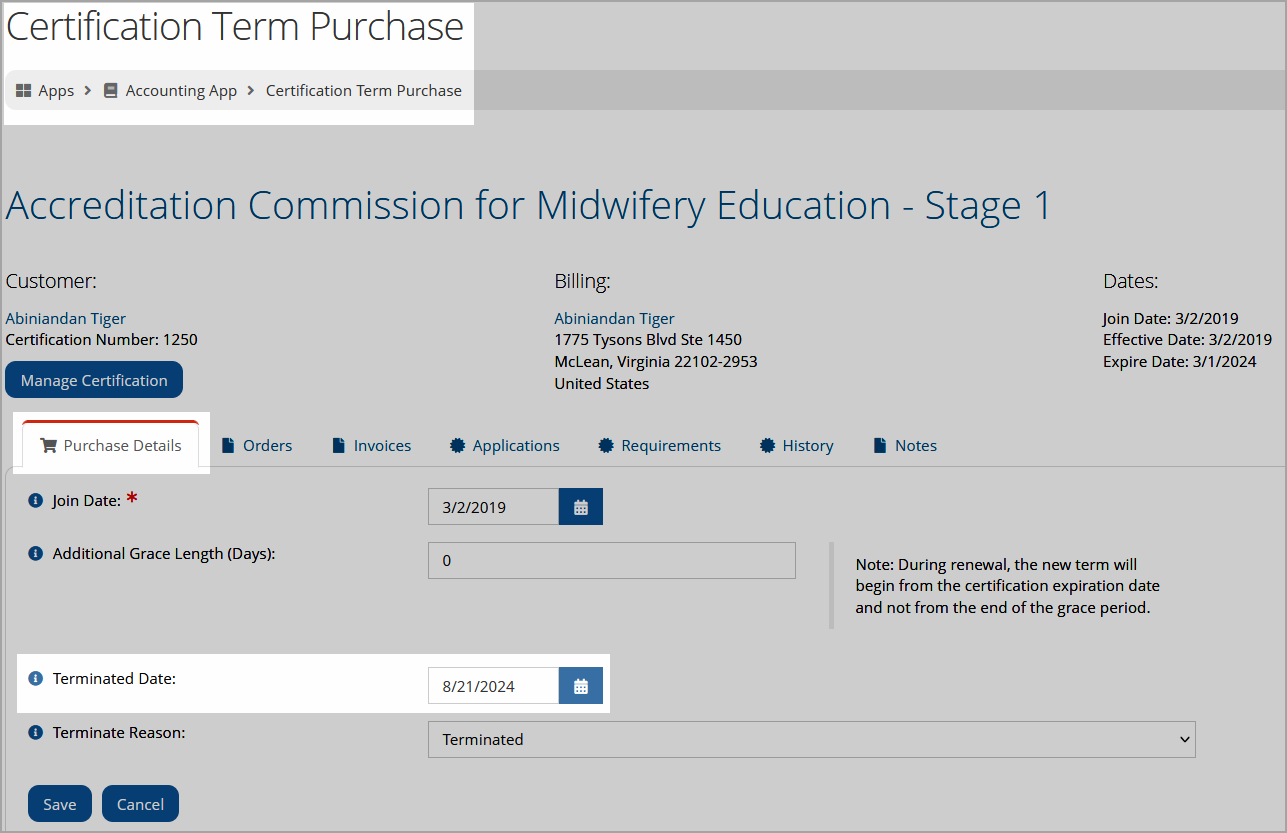Click the Manage Certification button
Image resolution: width=1287 pixels, height=833 pixels.
click(94, 380)
